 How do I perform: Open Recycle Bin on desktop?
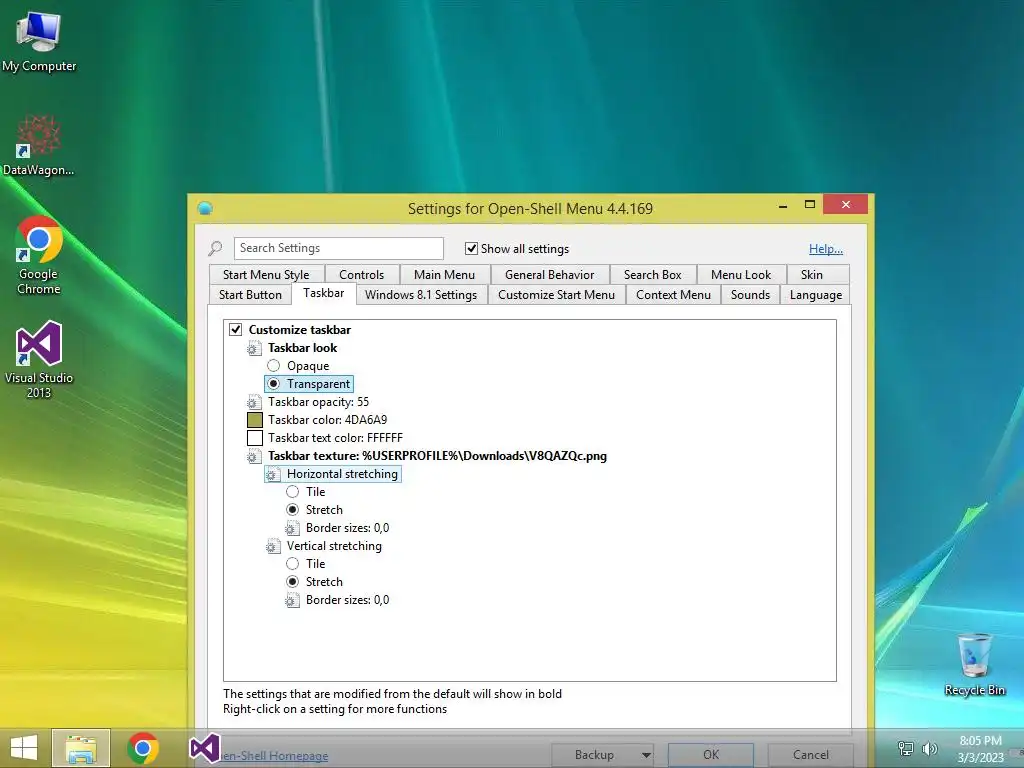click(974, 664)
